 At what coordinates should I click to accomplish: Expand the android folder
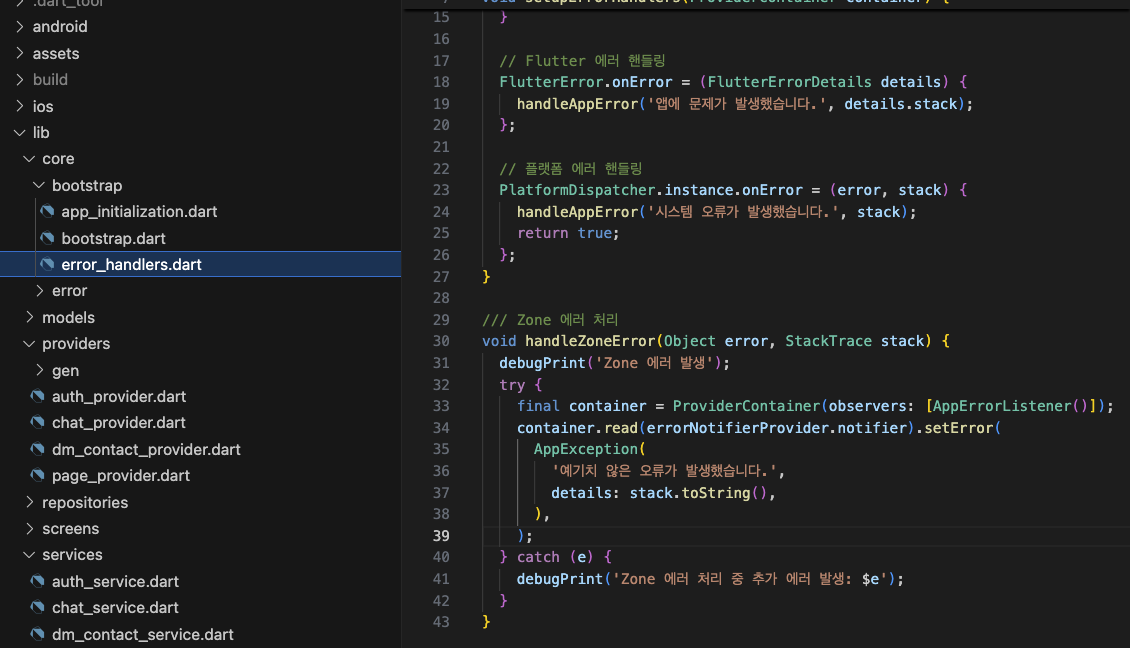(x=19, y=27)
